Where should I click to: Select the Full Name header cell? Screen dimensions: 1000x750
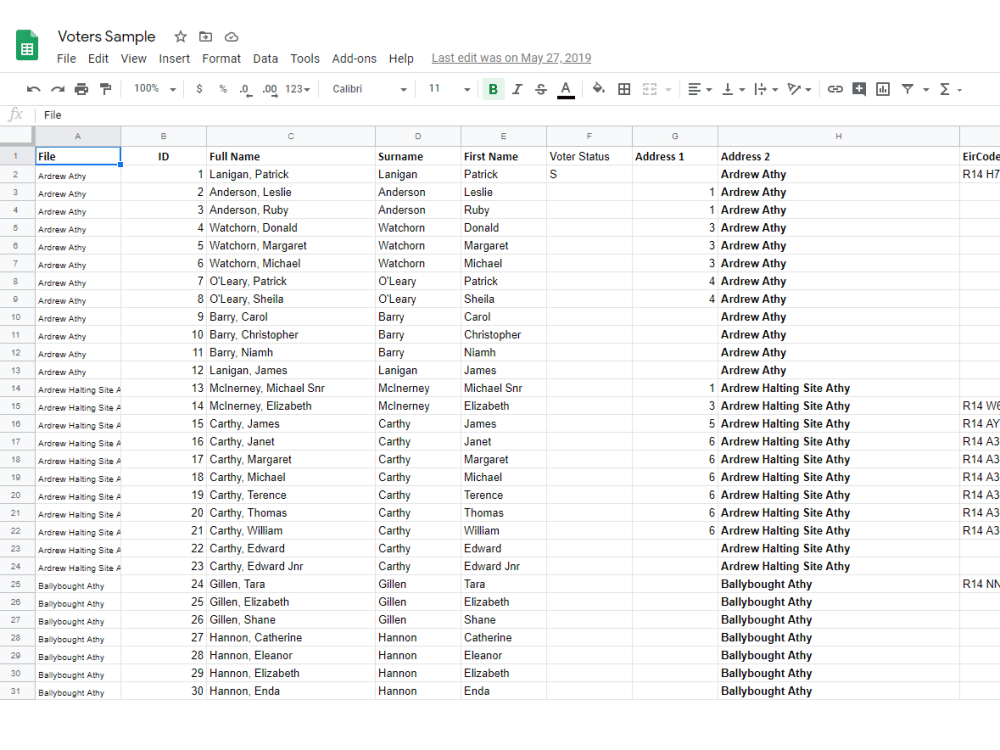pyautogui.click(x=291, y=156)
